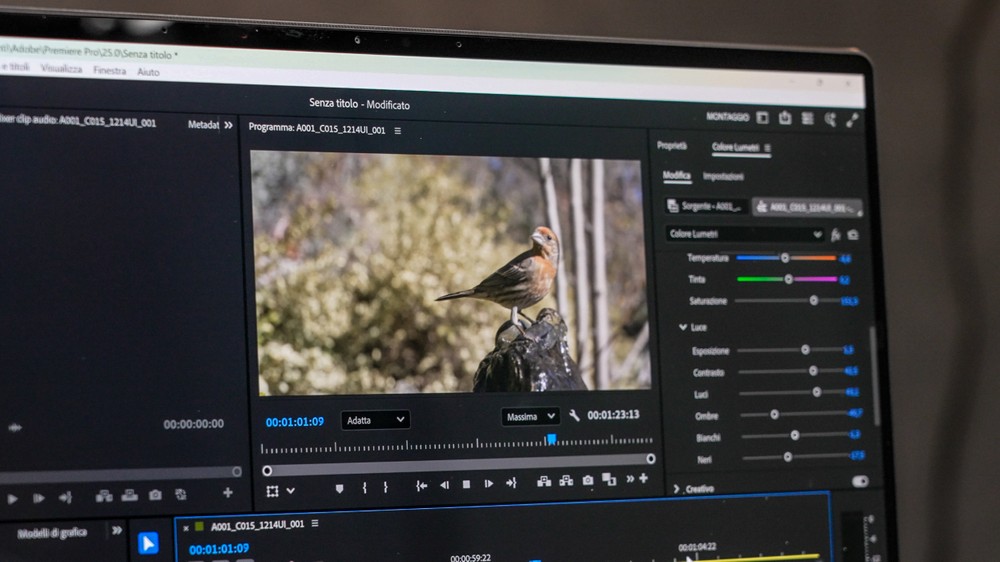This screenshot has height=562, width=1000.
Task: Click the blue playhead on the Program ruler
Action: pos(552,439)
